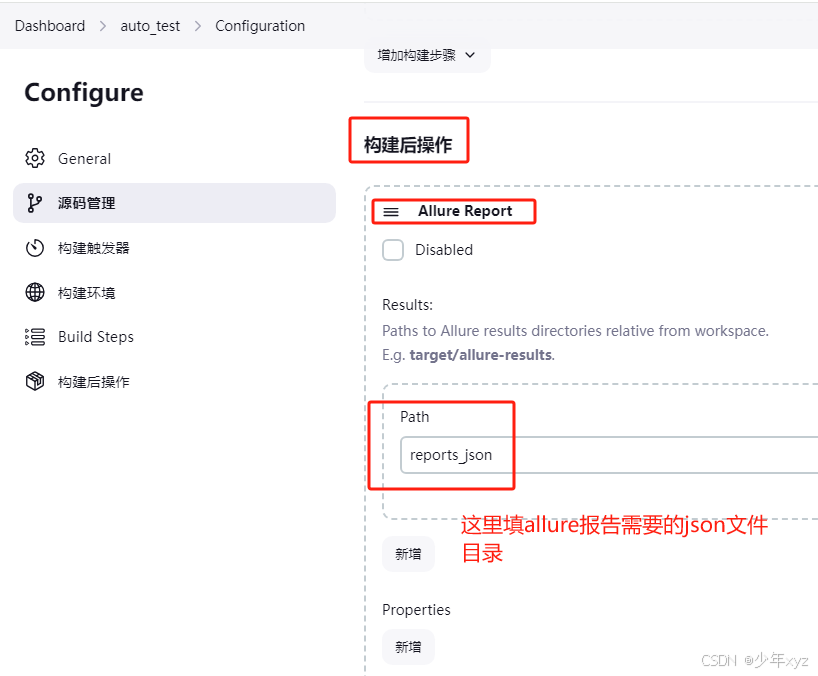Click 新增 button under Properties
The width and height of the screenshot is (818, 676).
pos(408,647)
